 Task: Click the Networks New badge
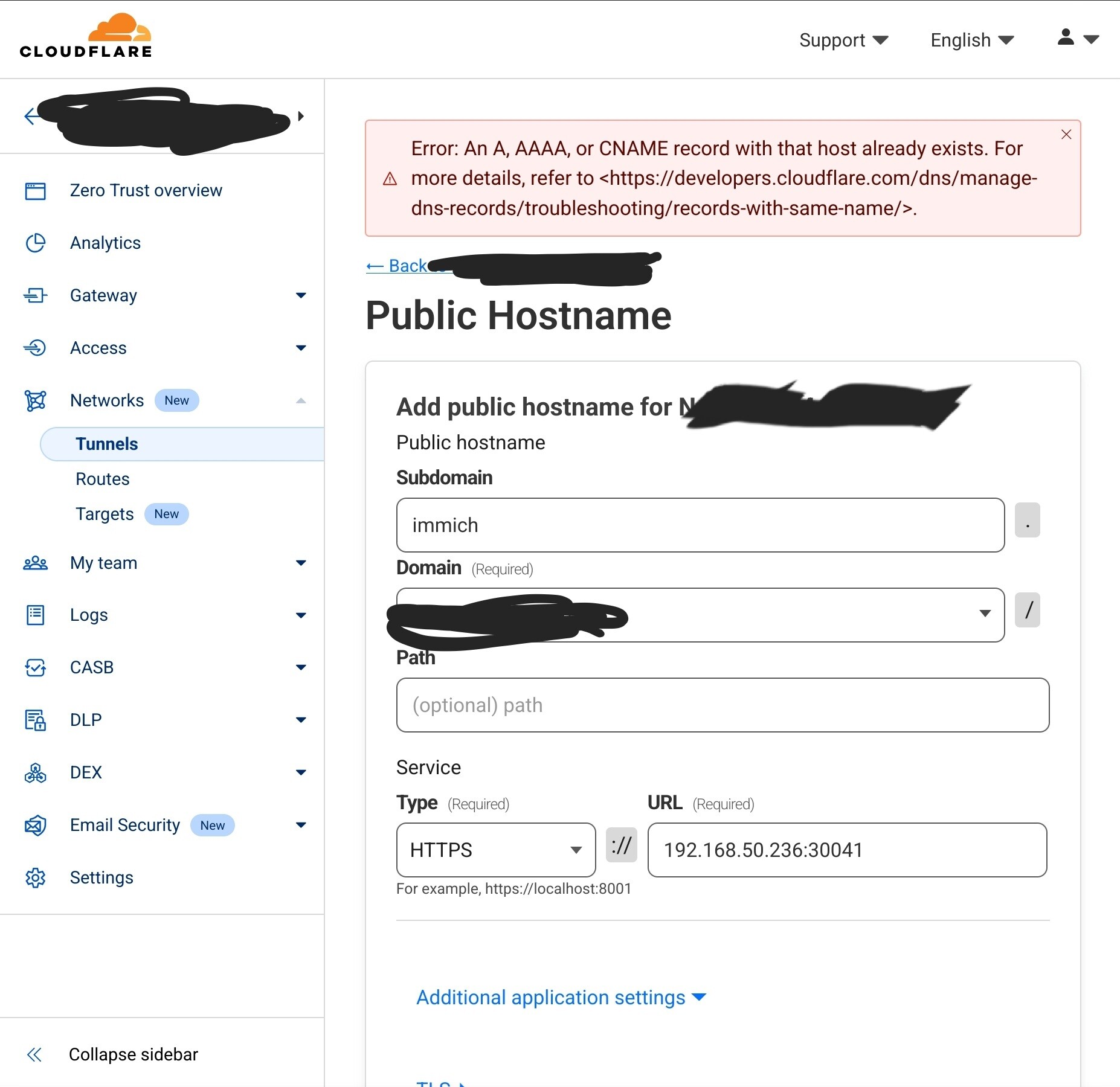176,400
